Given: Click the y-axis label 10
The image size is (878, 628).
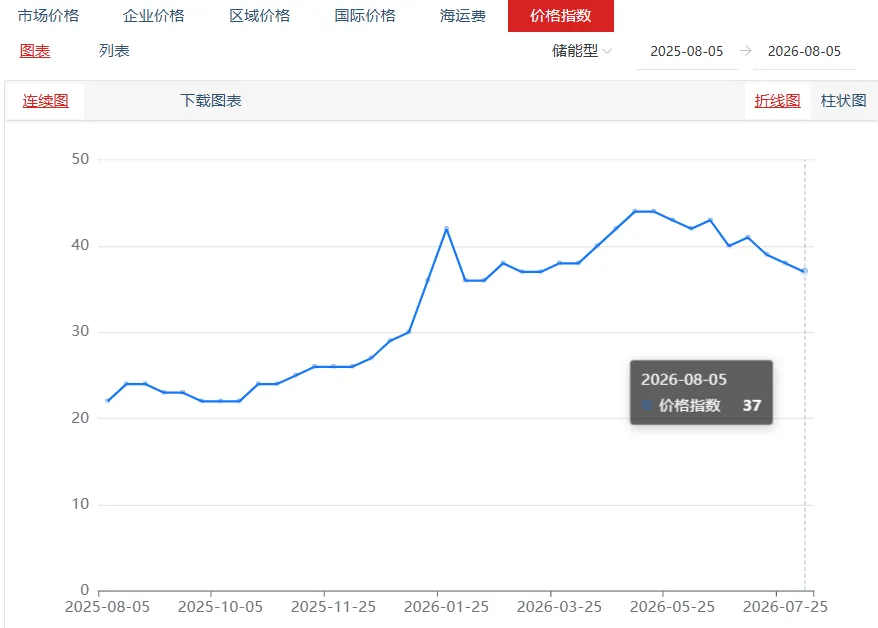Looking at the screenshot, I should 81,504.
